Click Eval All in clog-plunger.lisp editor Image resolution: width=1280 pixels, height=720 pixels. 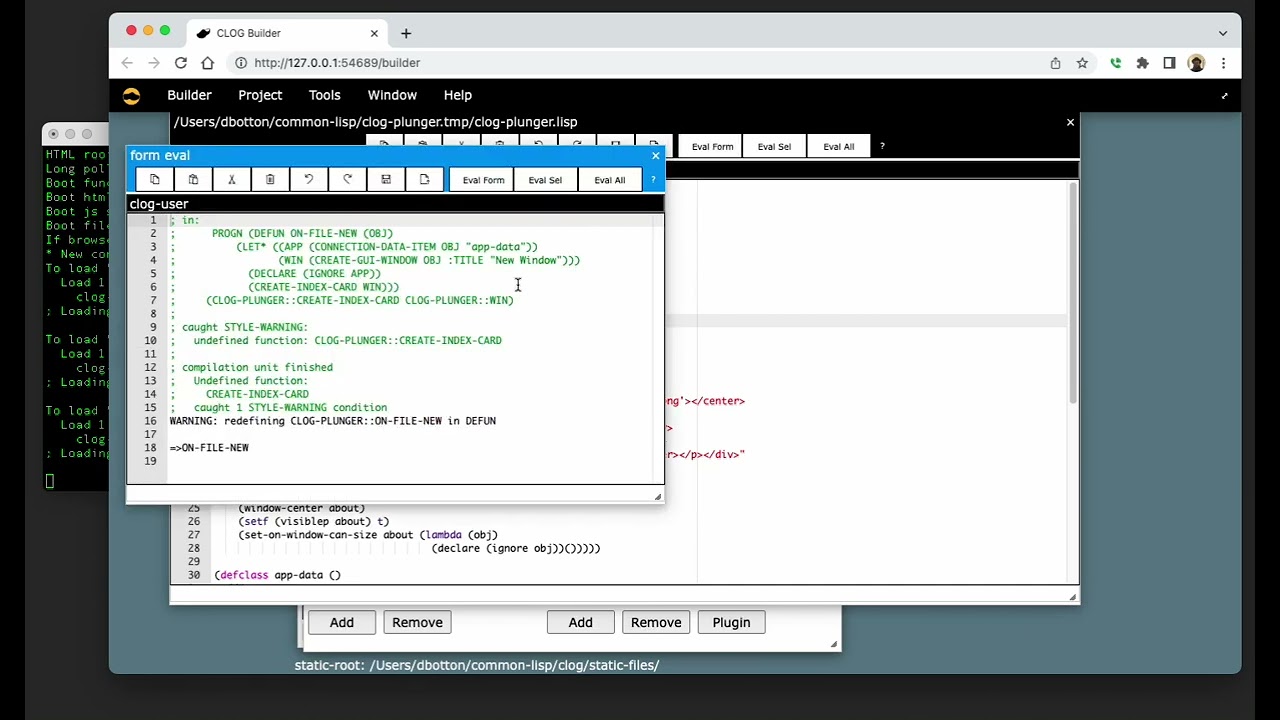[838, 147]
